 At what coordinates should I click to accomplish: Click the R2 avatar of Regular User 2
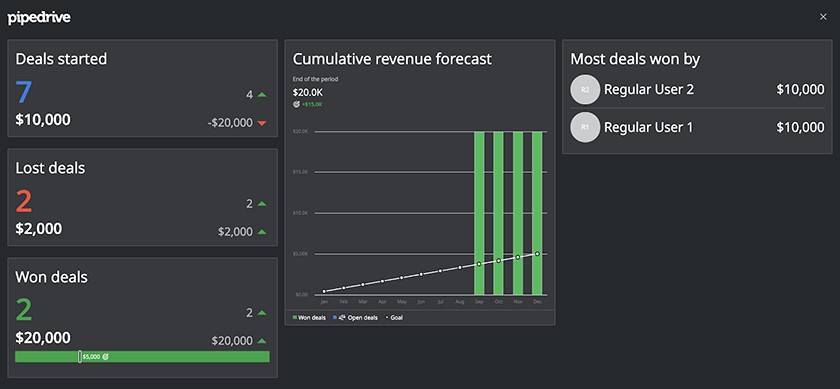click(585, 90)
